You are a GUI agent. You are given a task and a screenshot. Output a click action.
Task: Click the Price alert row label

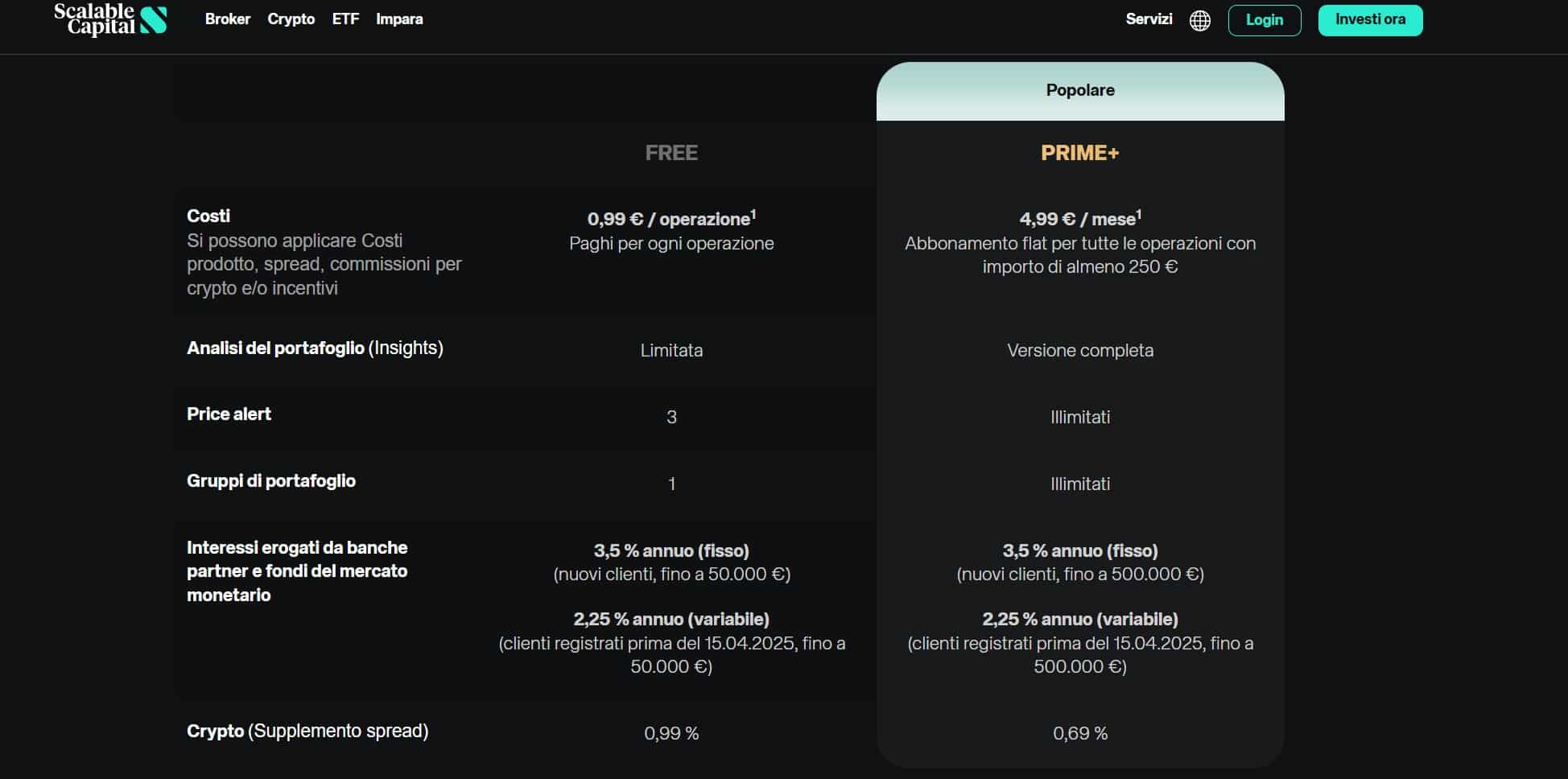[229, 414]
